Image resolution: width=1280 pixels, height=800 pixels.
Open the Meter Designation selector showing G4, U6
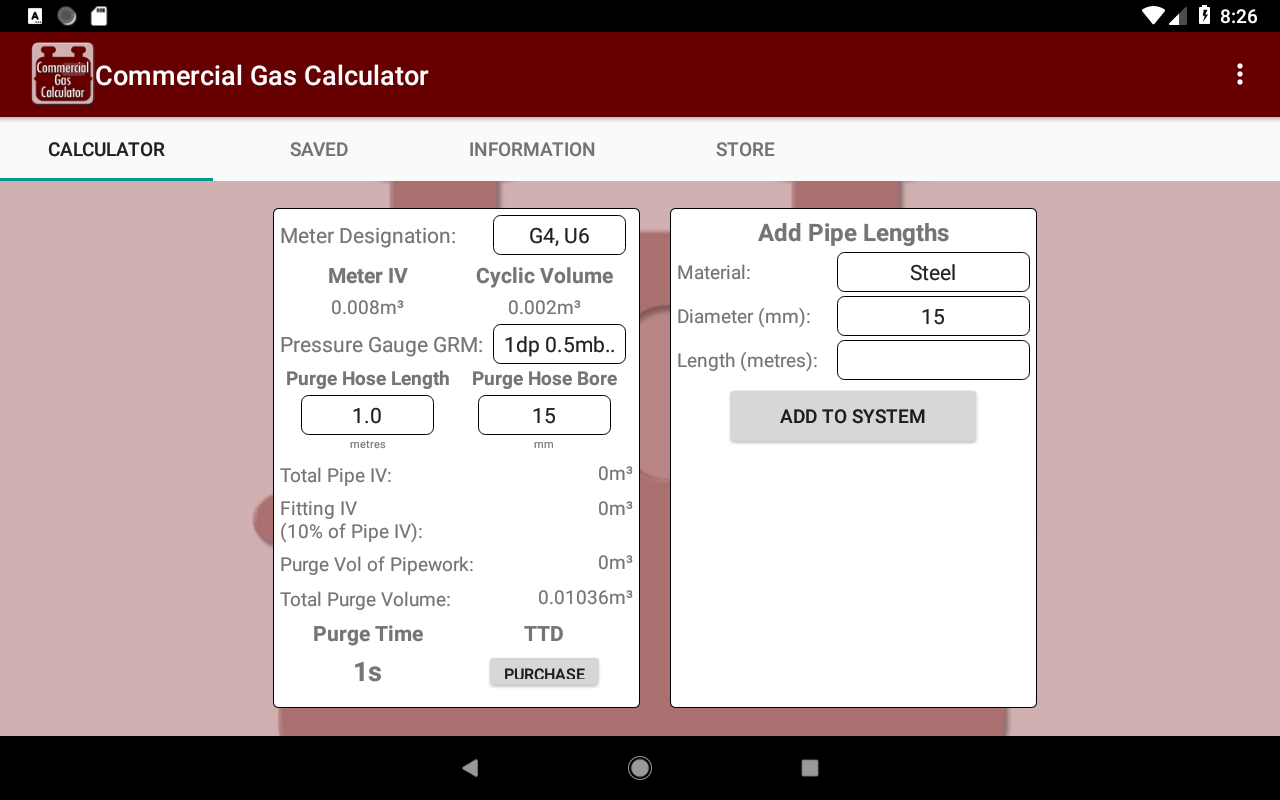559,234
